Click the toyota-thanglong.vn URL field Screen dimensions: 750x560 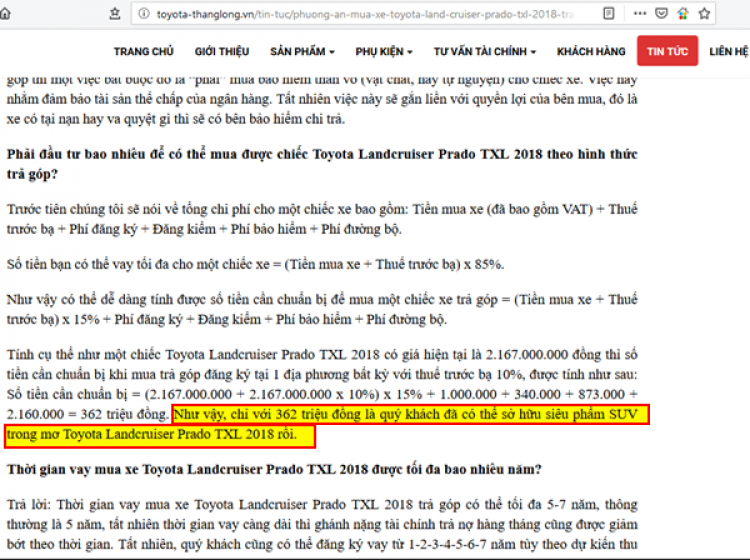[x=365, y=14]
